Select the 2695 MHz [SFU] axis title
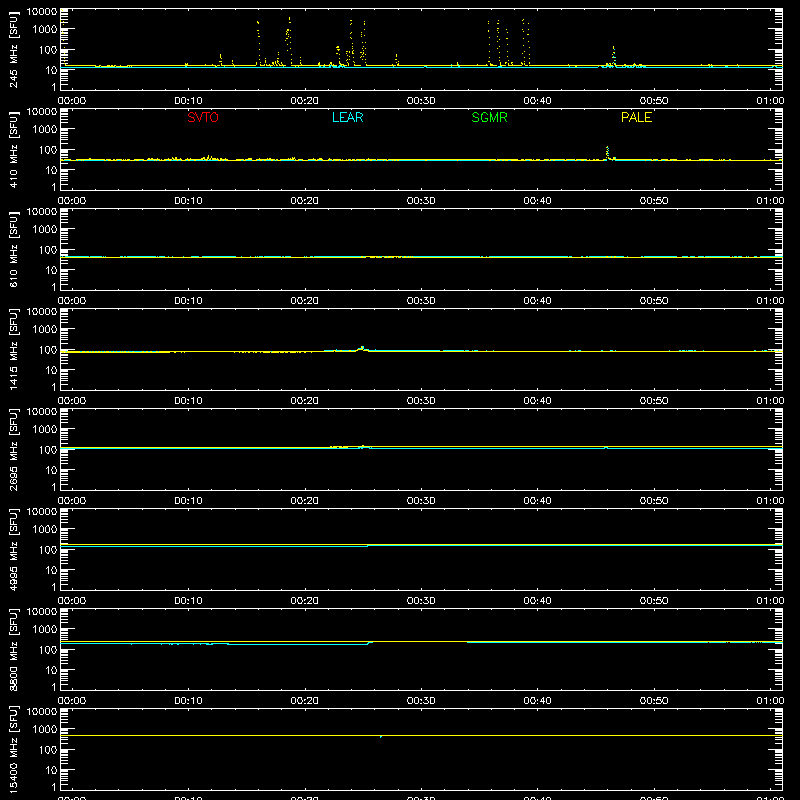 point(14,449)
